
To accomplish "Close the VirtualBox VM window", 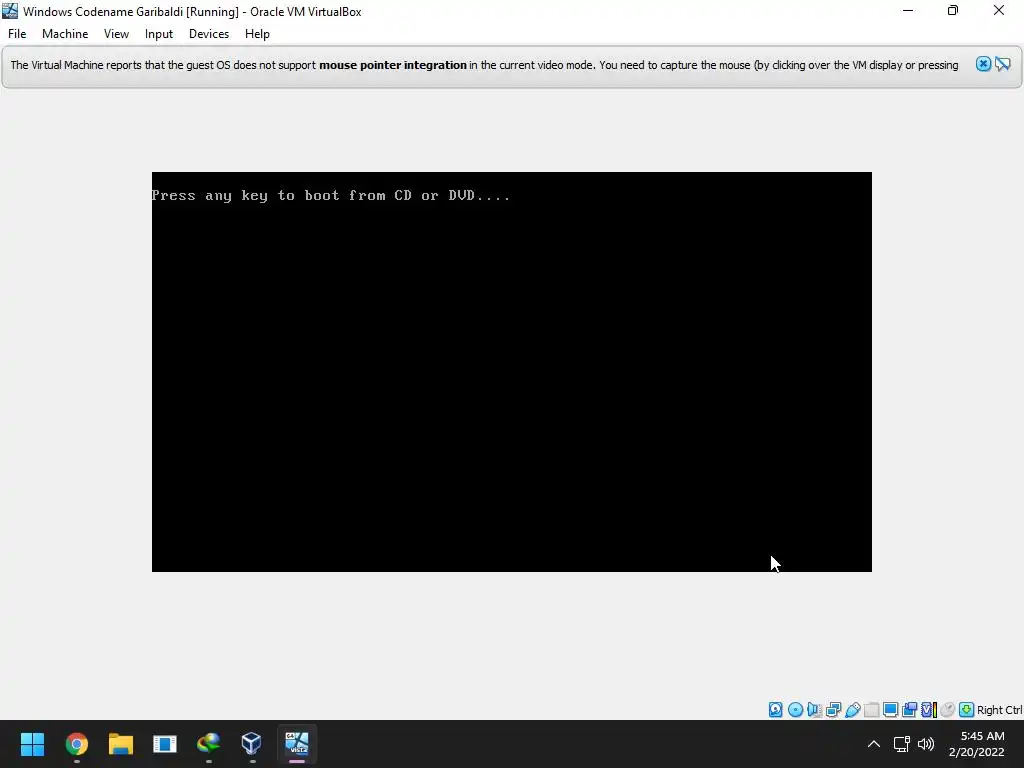I will pos(999,10).
